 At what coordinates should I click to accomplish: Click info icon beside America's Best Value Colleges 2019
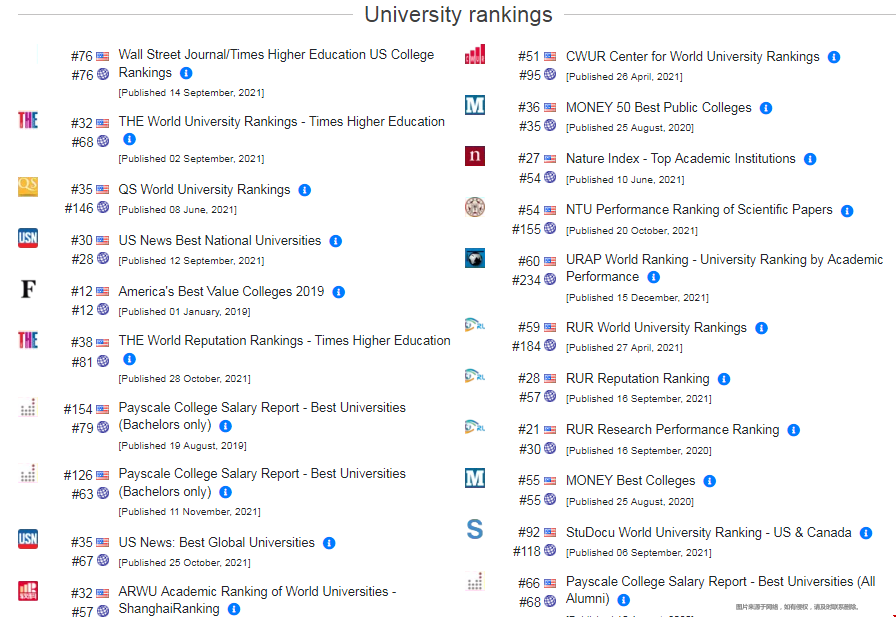click(339, 292)
